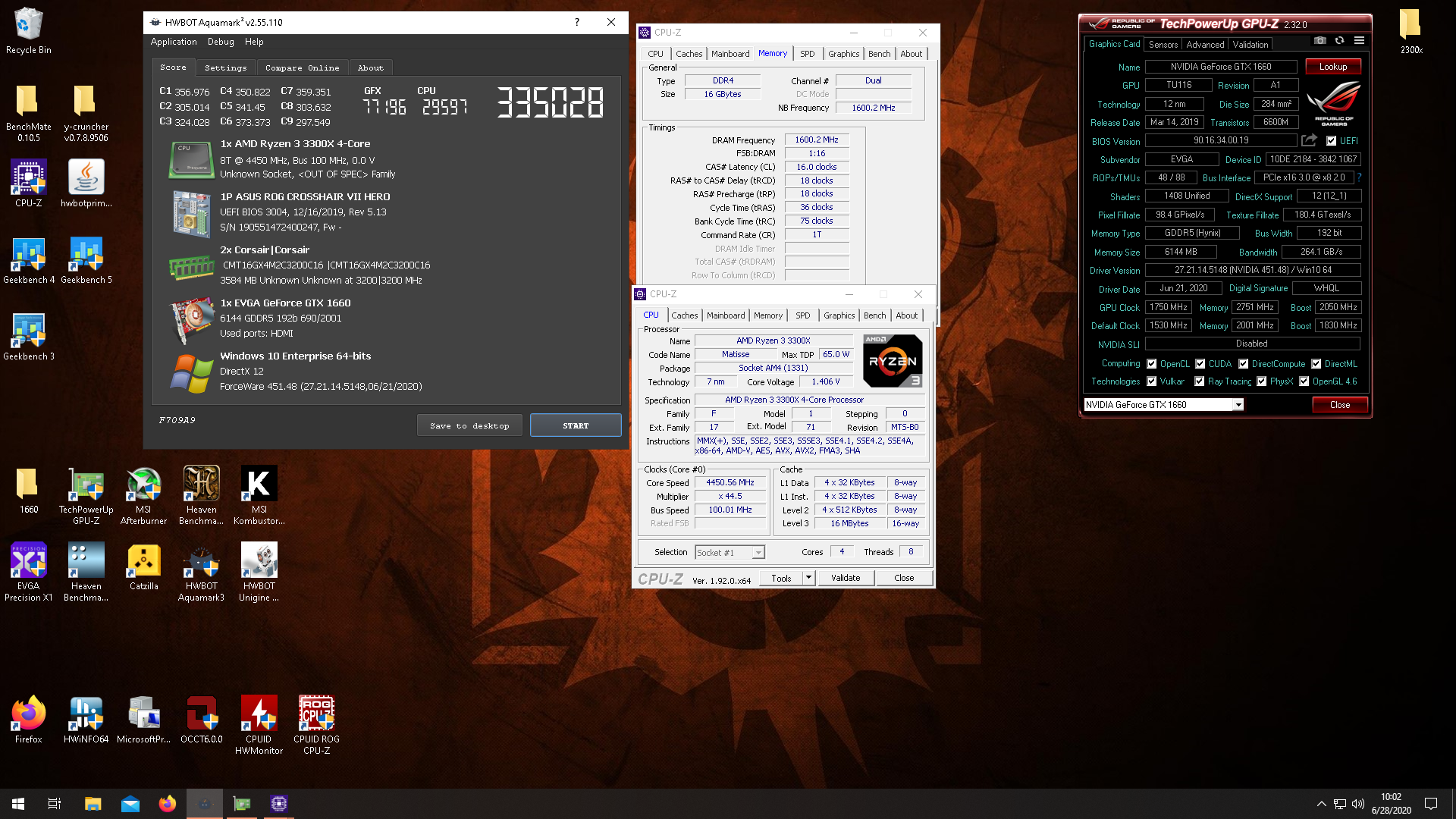The height and width of the screenshot is (819, 1456).
Task: Open the Mainboard tab in the lower CPU-Z window
Action: pyautogui.click(x=726, y=315)
